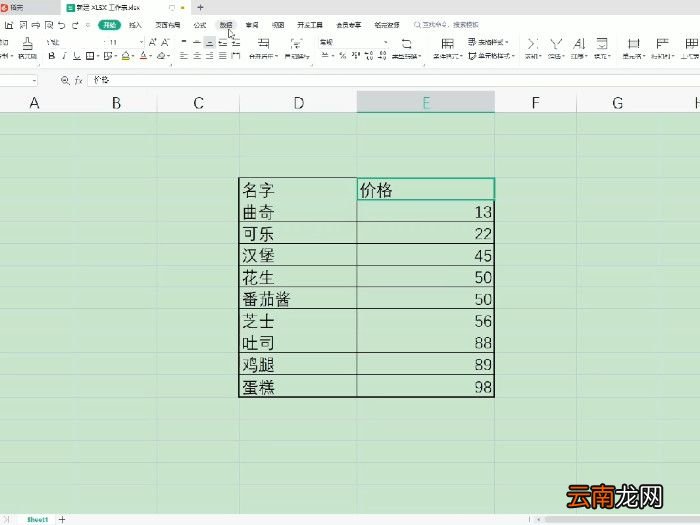Click the Cells format icon
700x525 pixels.
[x=633, y=44]
